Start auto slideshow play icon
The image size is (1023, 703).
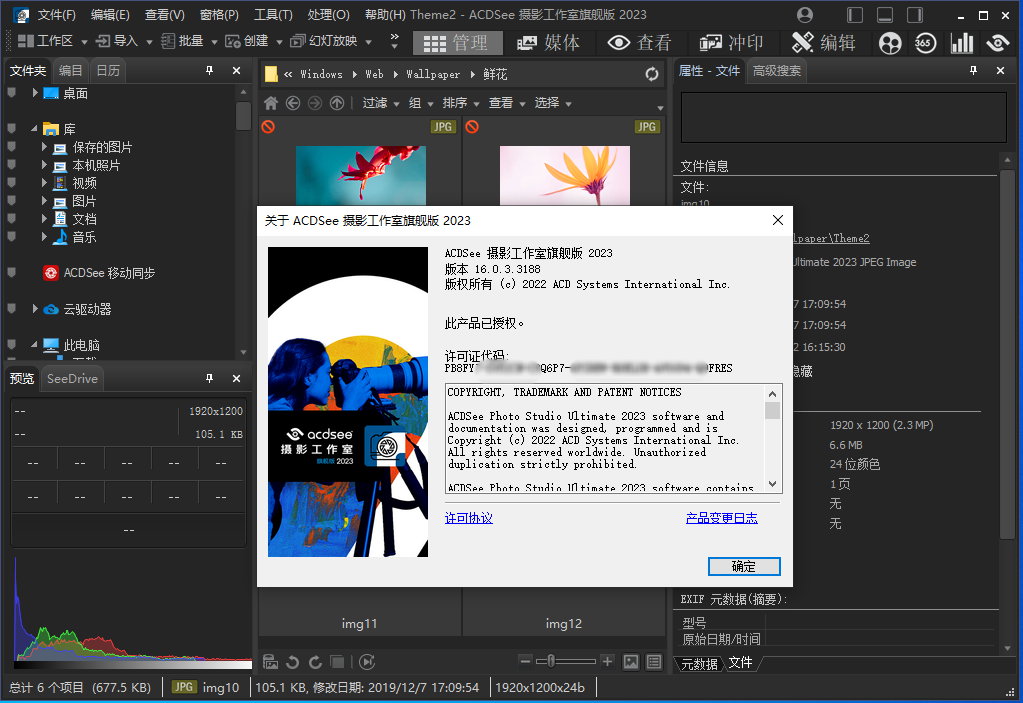(367, 662)
